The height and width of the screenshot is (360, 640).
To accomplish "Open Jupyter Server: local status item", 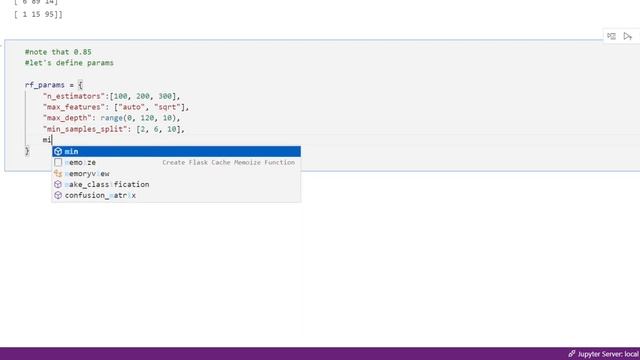I will pyautogui.click(x=604, y=354).
